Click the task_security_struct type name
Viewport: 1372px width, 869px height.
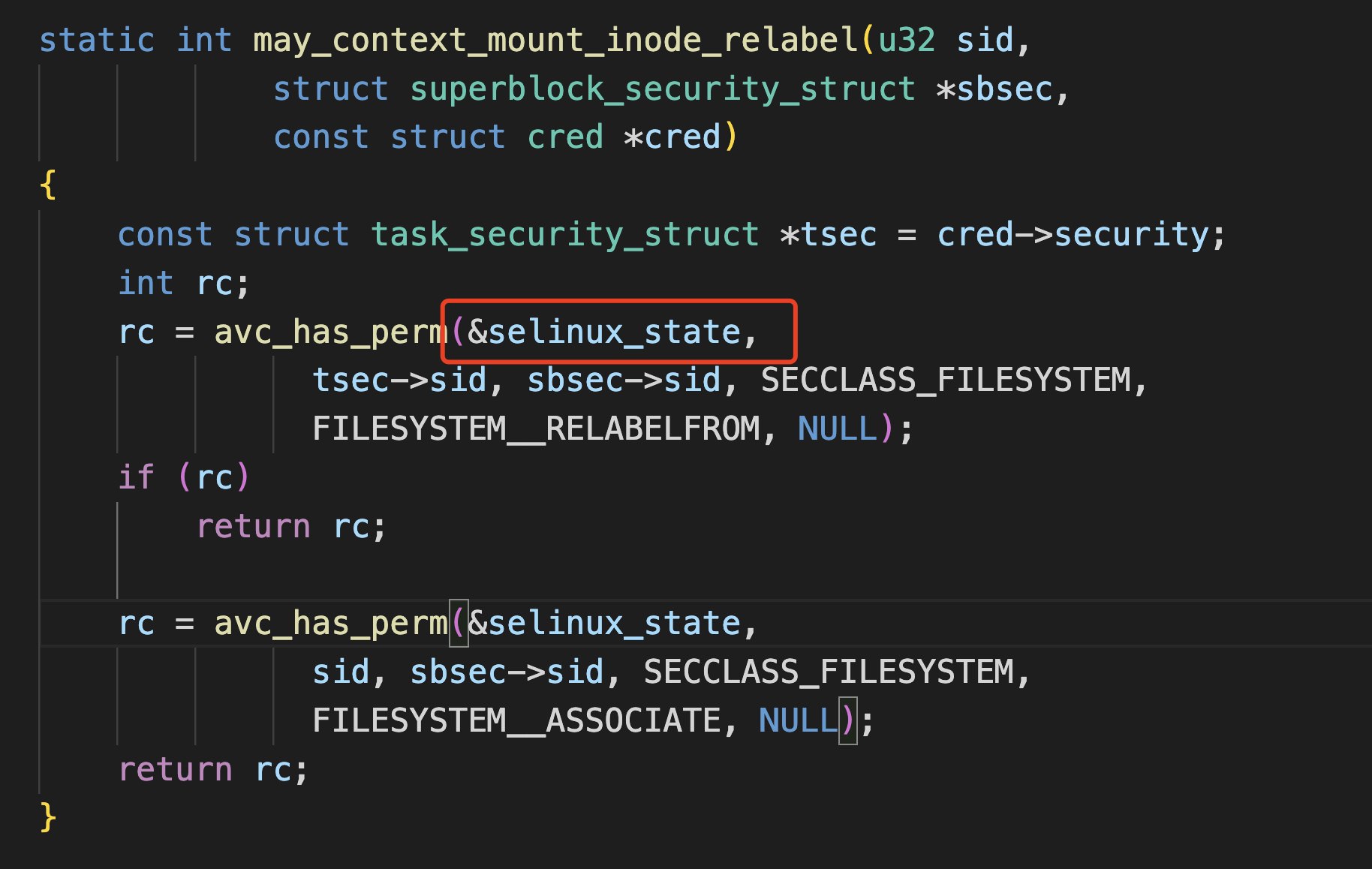pyautogui.click(x=564, y=235)
